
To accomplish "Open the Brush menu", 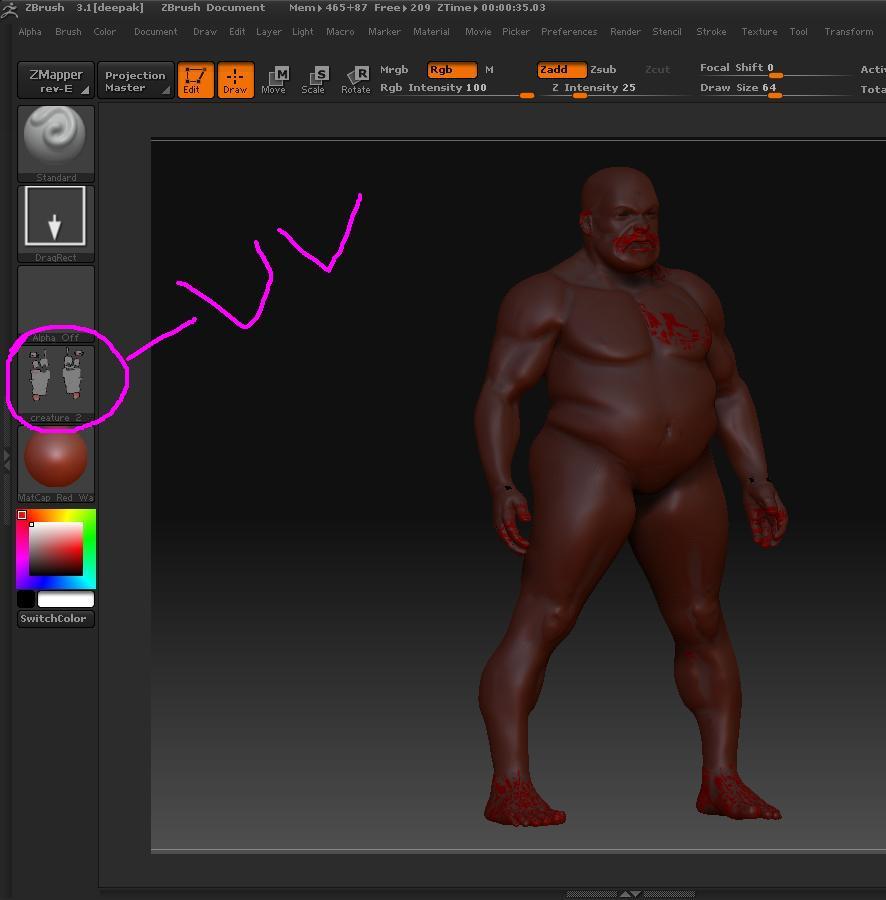I will [x=68, y=32].
